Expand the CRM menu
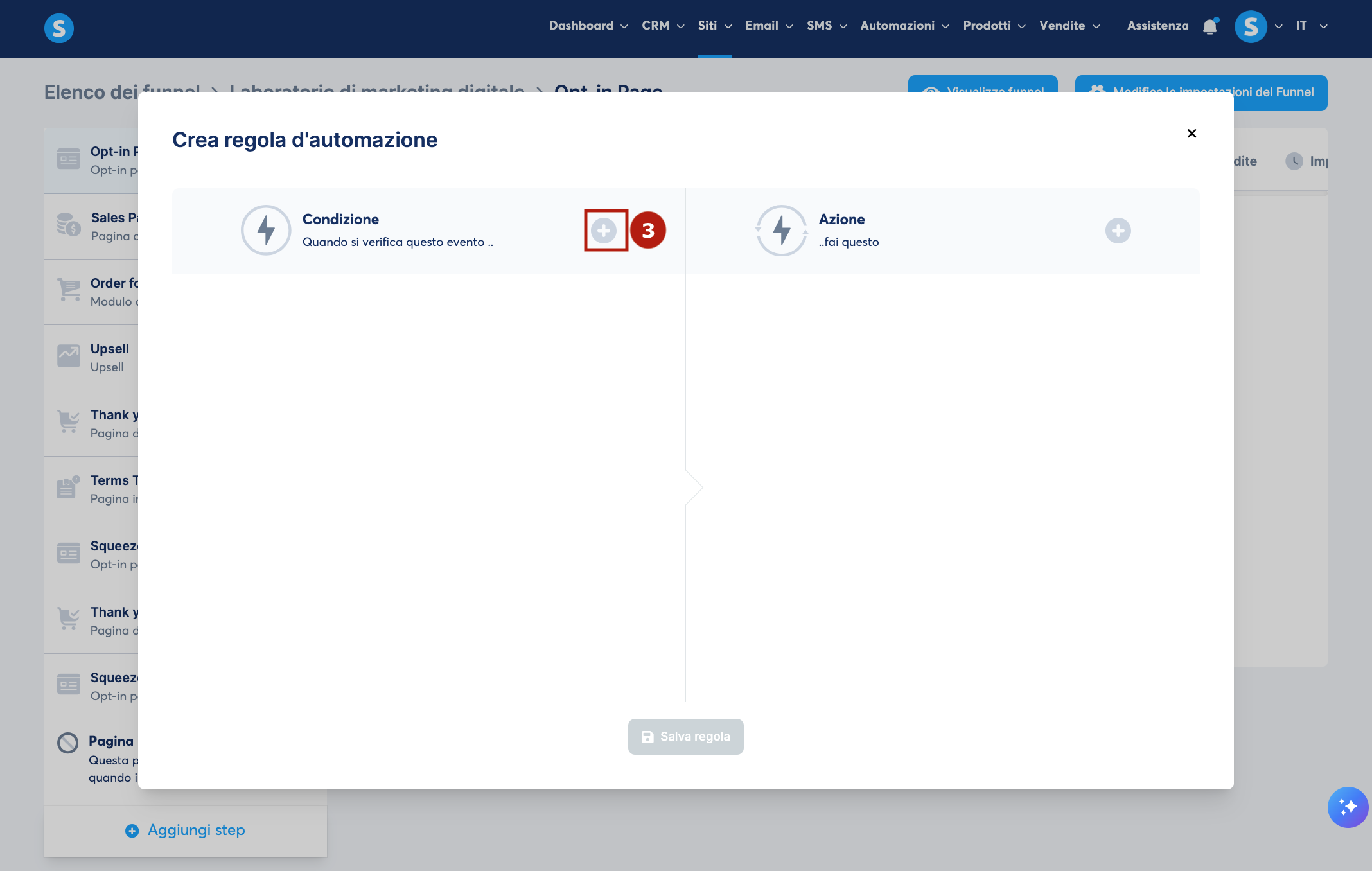The height and width of the screenshot is (871, 1372). [x=663, y=26]
